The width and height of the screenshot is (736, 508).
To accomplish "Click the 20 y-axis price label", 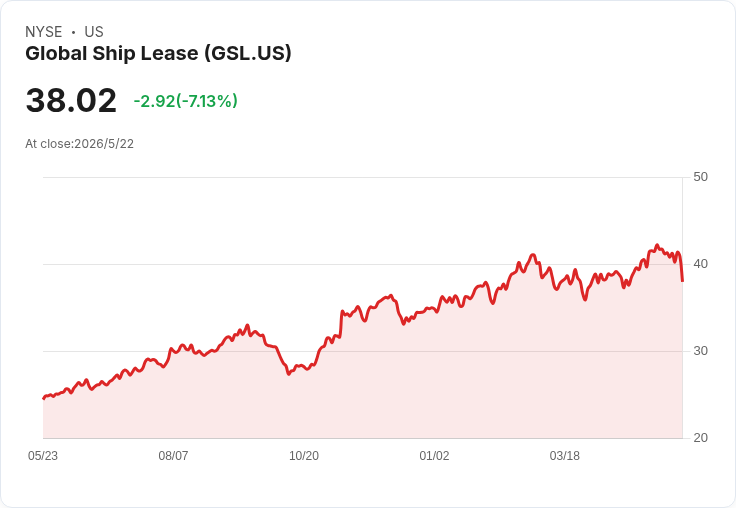I will coord(700,438).
